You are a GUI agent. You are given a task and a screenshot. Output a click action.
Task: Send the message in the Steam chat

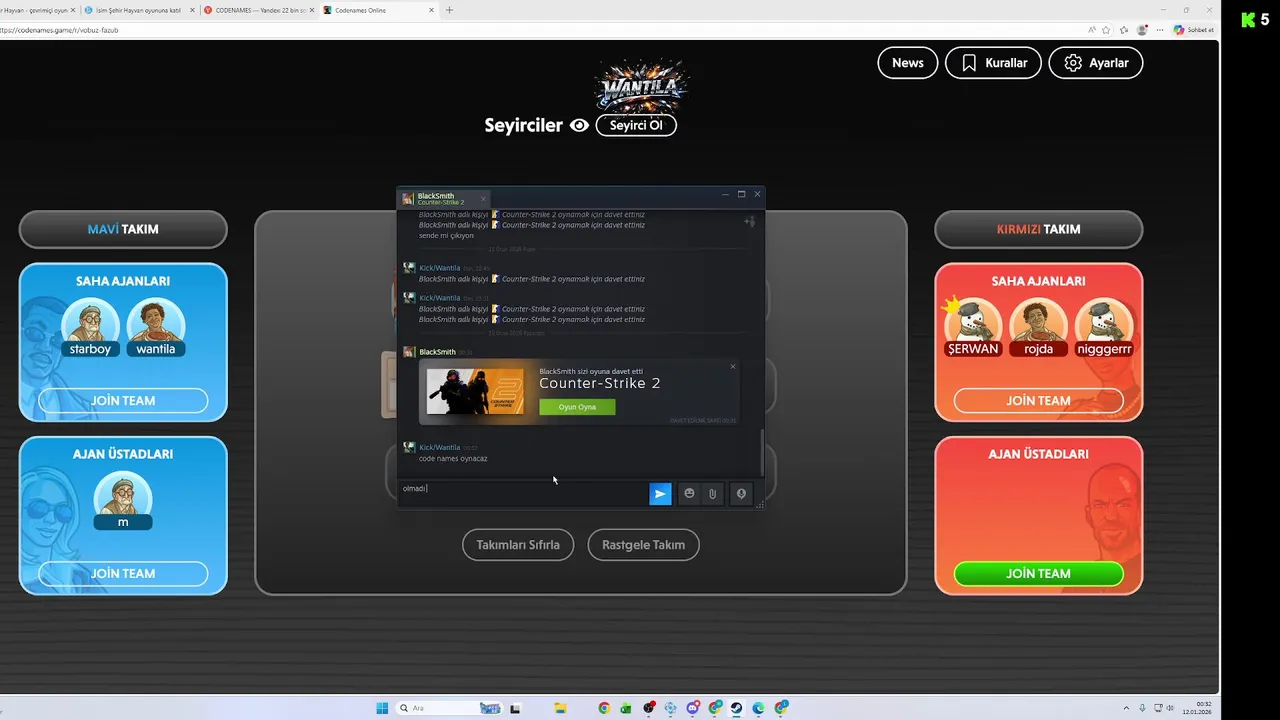coord(660,493)
